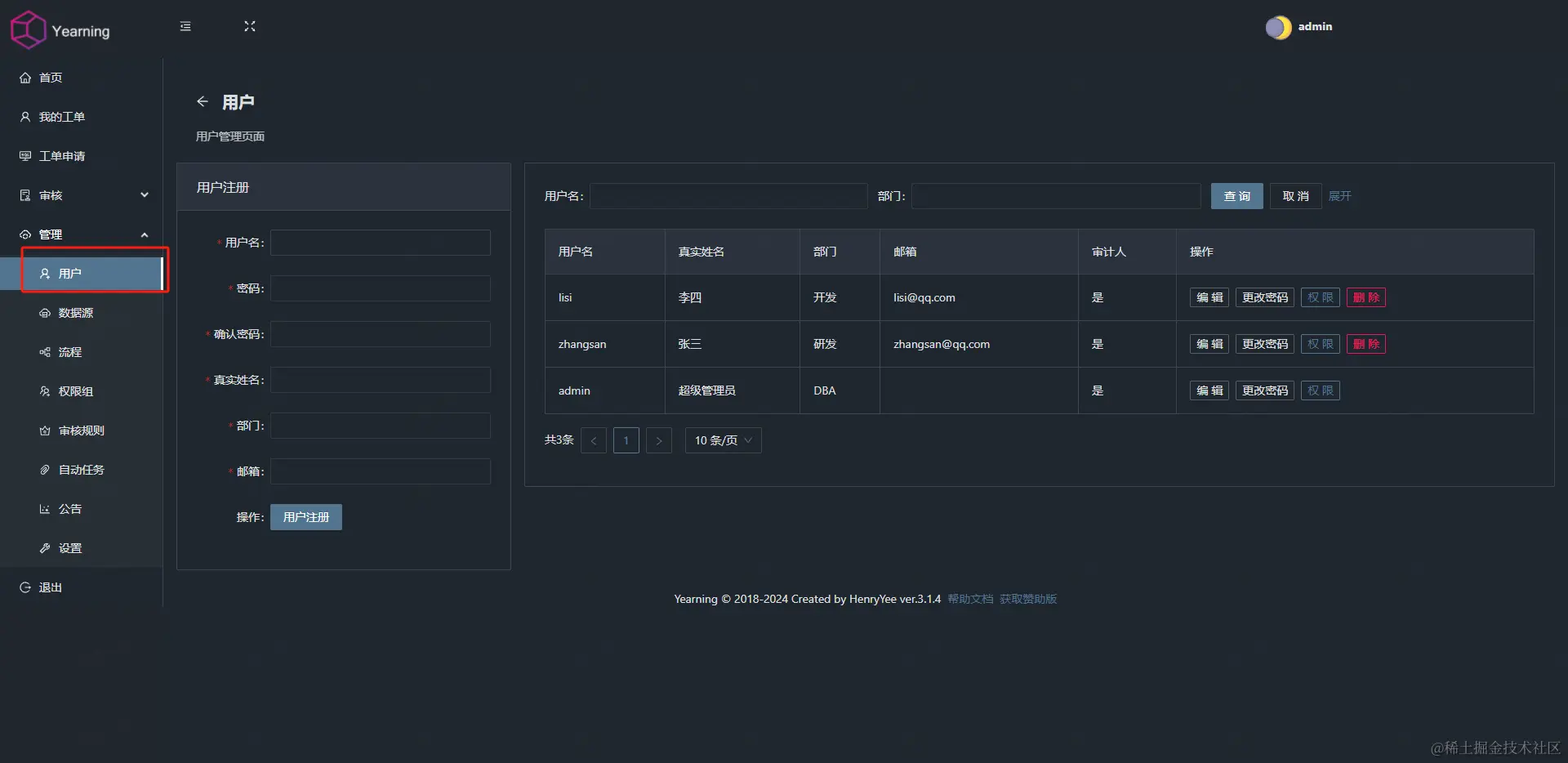The image size is (1568, 763).
Task: Click 删除 for user lisi
Action: click(1366, 297)
